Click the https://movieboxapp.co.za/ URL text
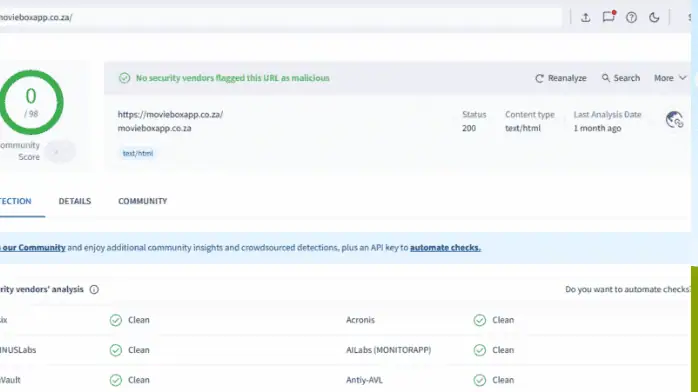 click(170, 114)
